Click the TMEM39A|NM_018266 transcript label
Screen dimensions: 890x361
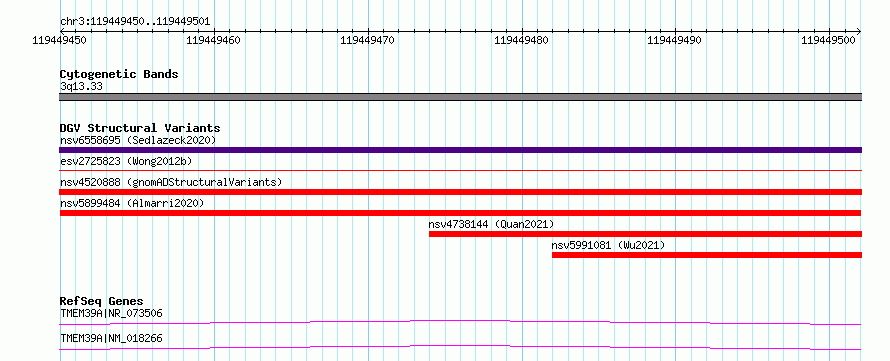[x=111, y=338]
